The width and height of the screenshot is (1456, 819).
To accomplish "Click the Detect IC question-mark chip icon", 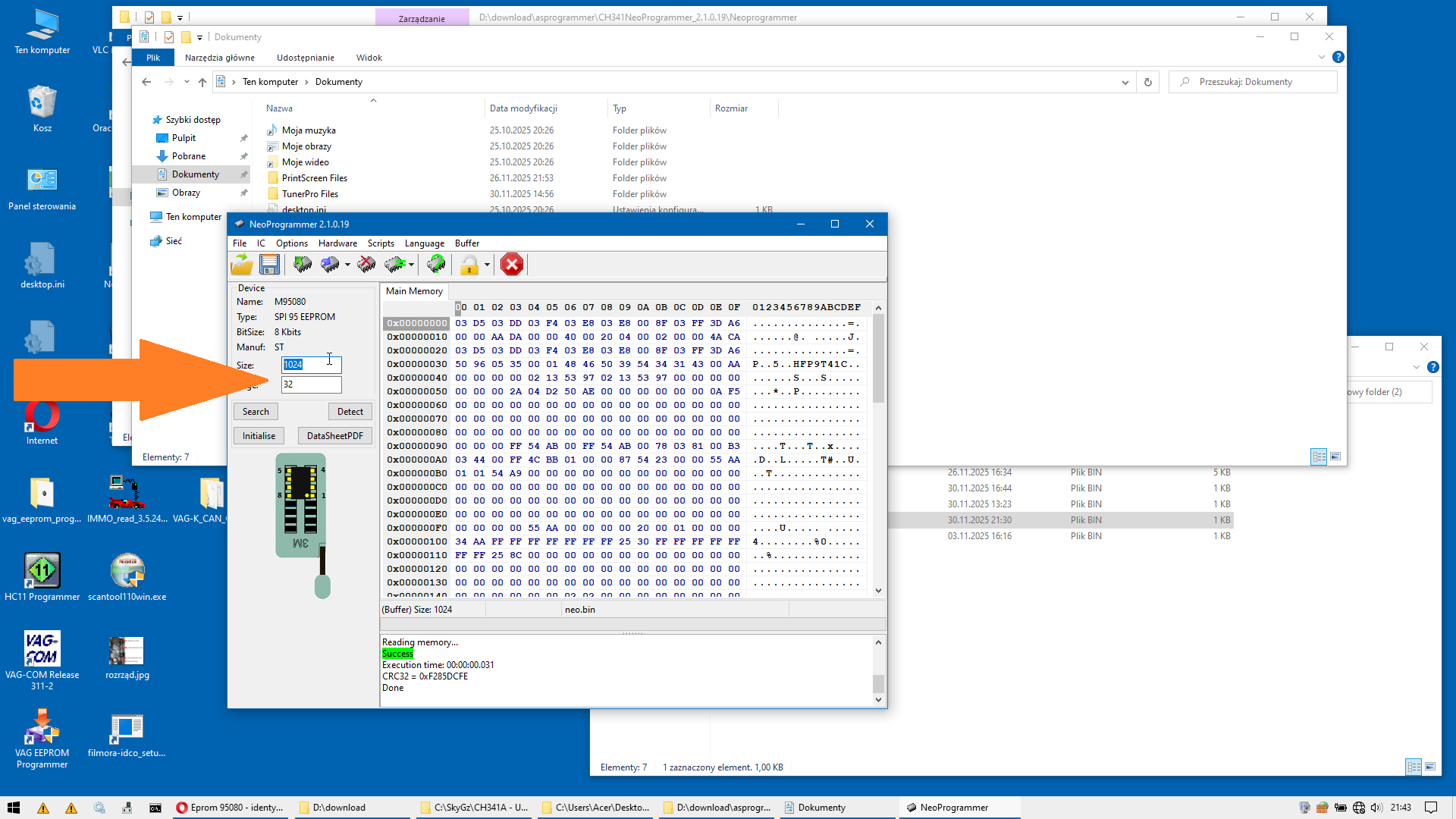I will 436,265.
